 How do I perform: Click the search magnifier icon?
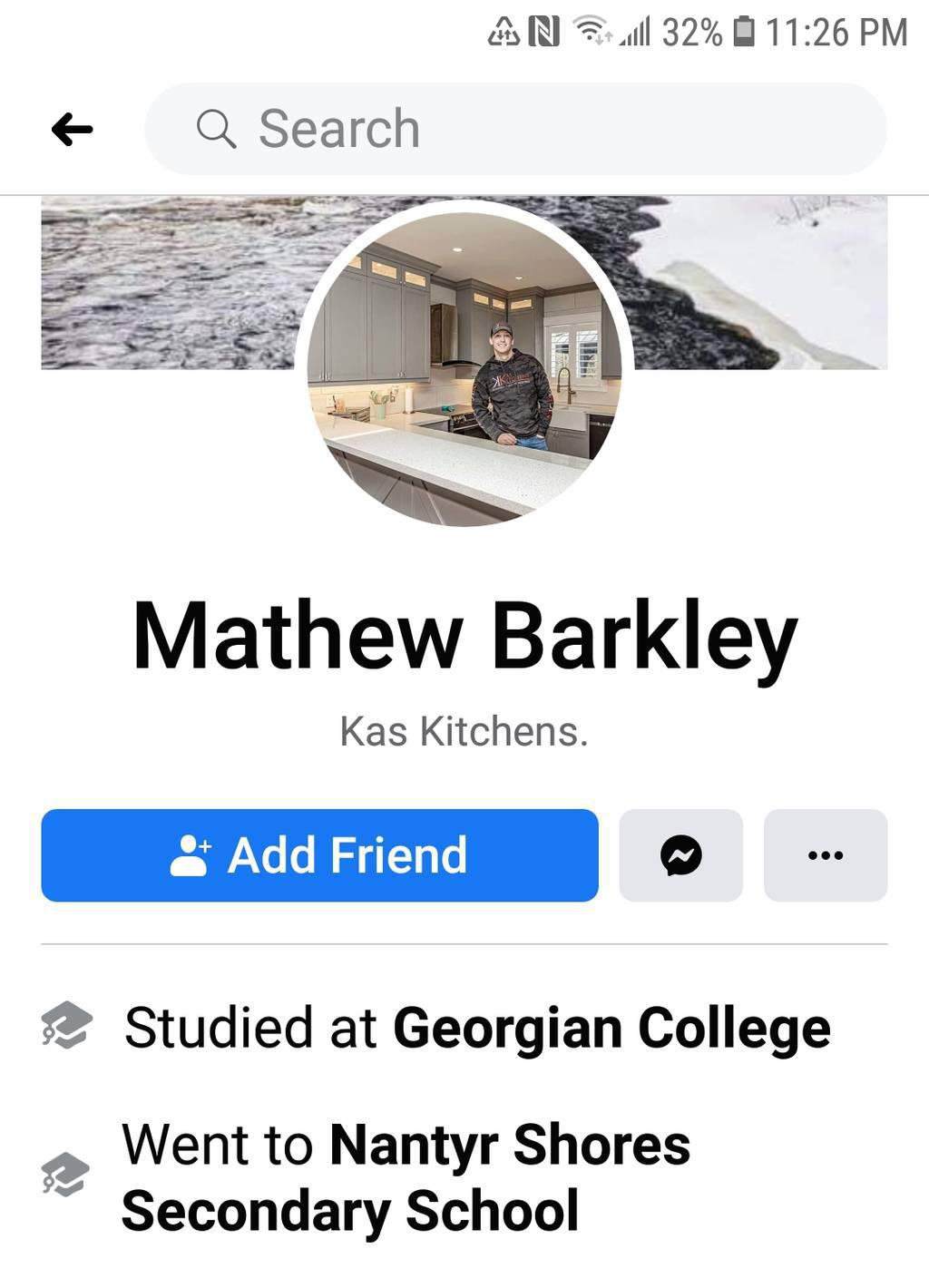[216, 129]
